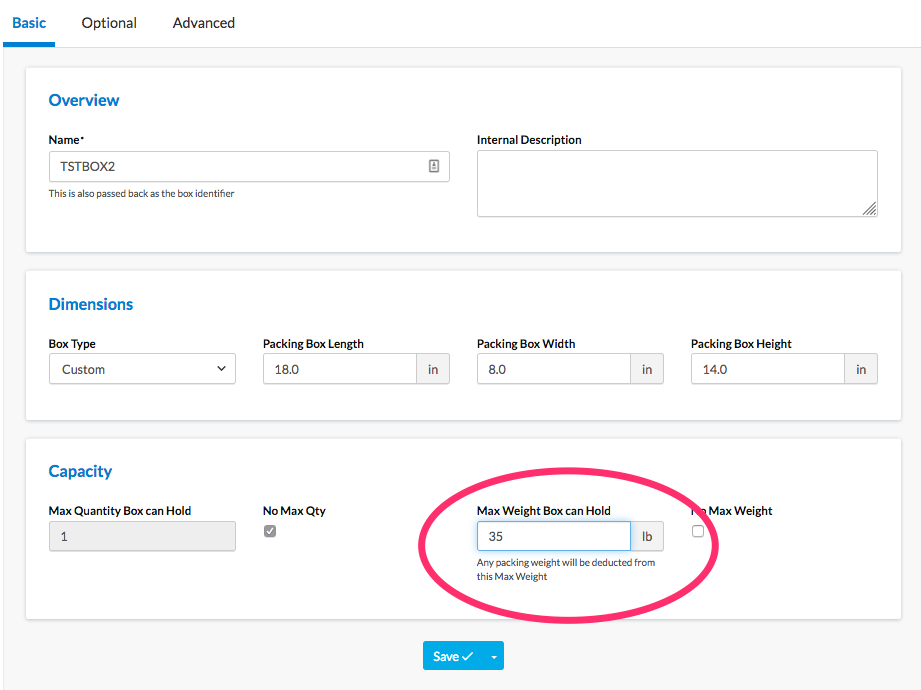Click the contact card icon in Name field
The height and width of the screenshot is (690, 921).
[x=434, y=167]
